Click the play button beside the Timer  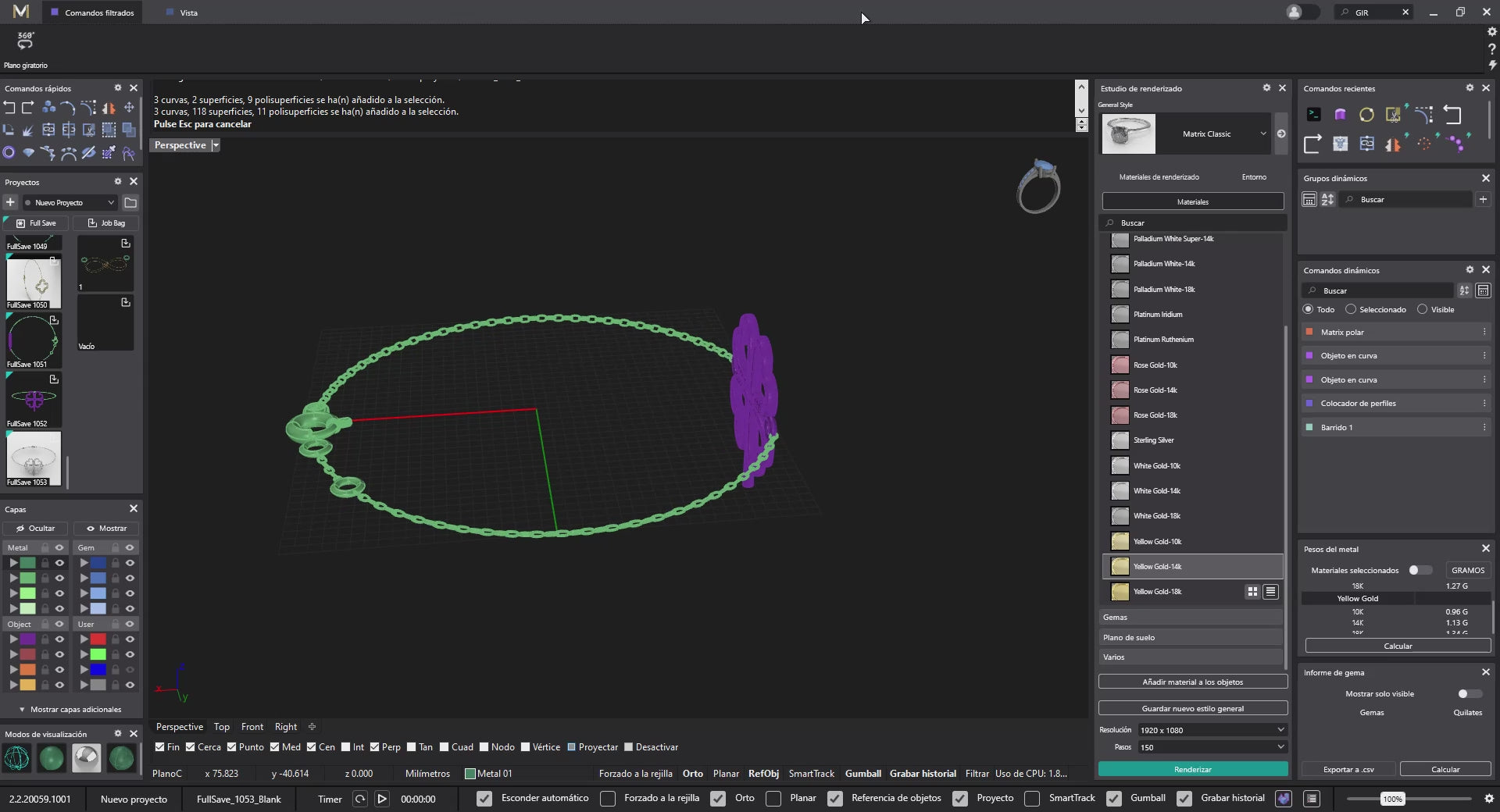[382, 799]
